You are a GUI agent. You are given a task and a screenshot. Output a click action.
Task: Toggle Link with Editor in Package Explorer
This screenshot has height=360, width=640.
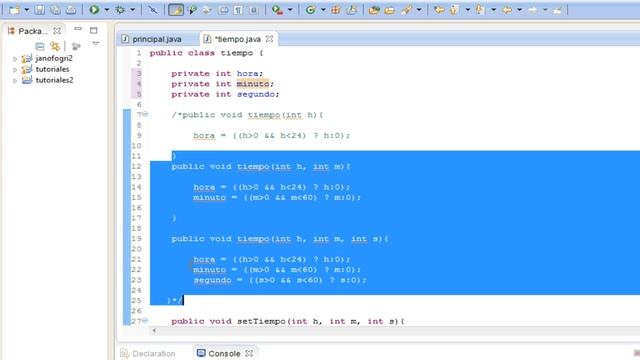pos(55,46)
